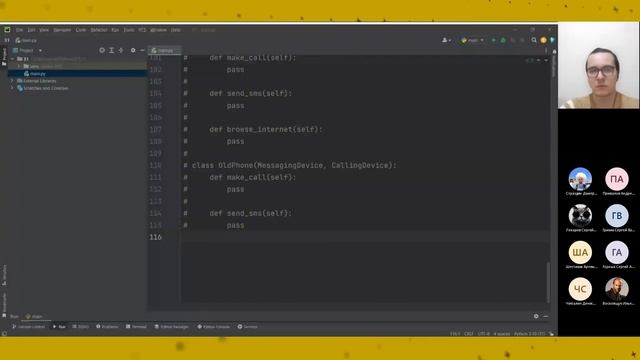Click the teal plugin icon at toolbar end
640x360 pixels.
click(x=552, y=40)
